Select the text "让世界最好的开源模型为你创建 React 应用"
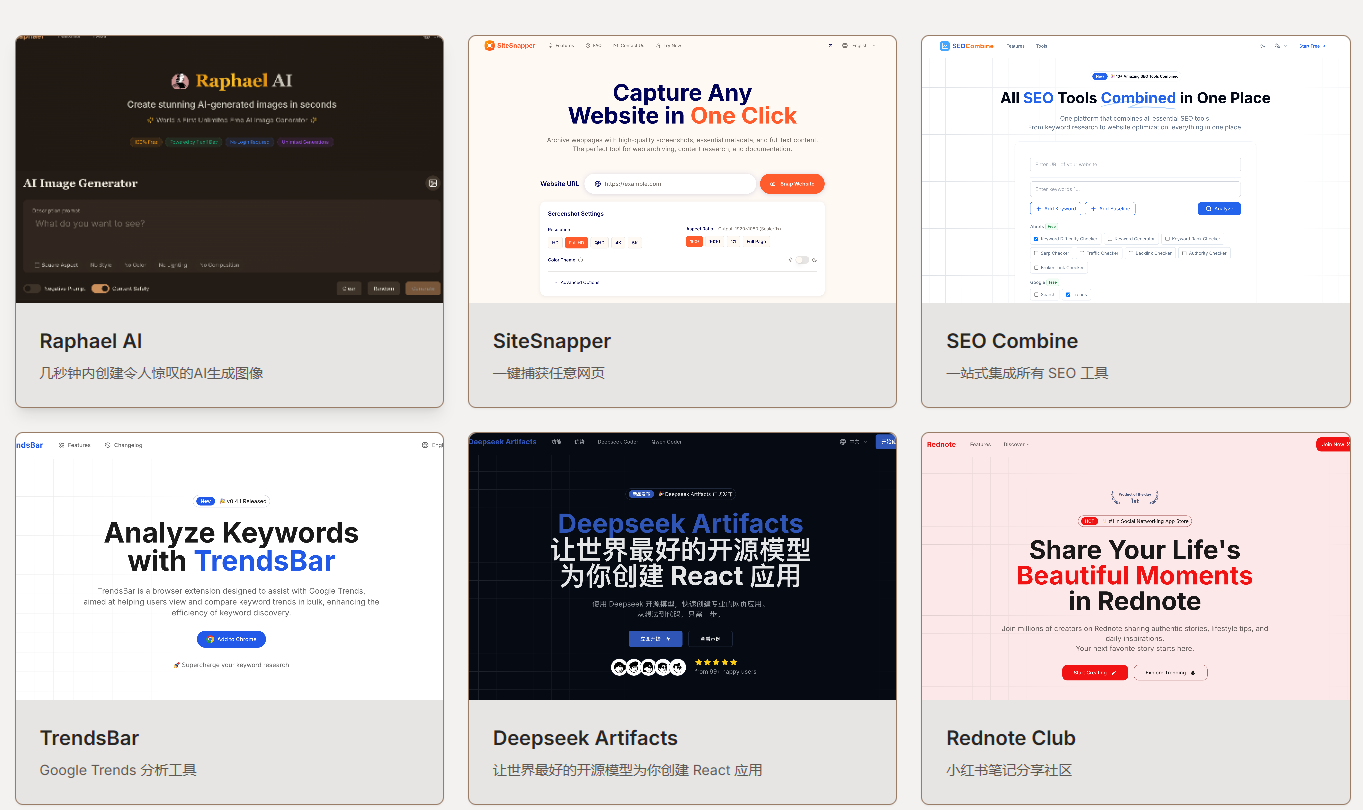The width and height of the screenshot is (1363, 810). 628,770
